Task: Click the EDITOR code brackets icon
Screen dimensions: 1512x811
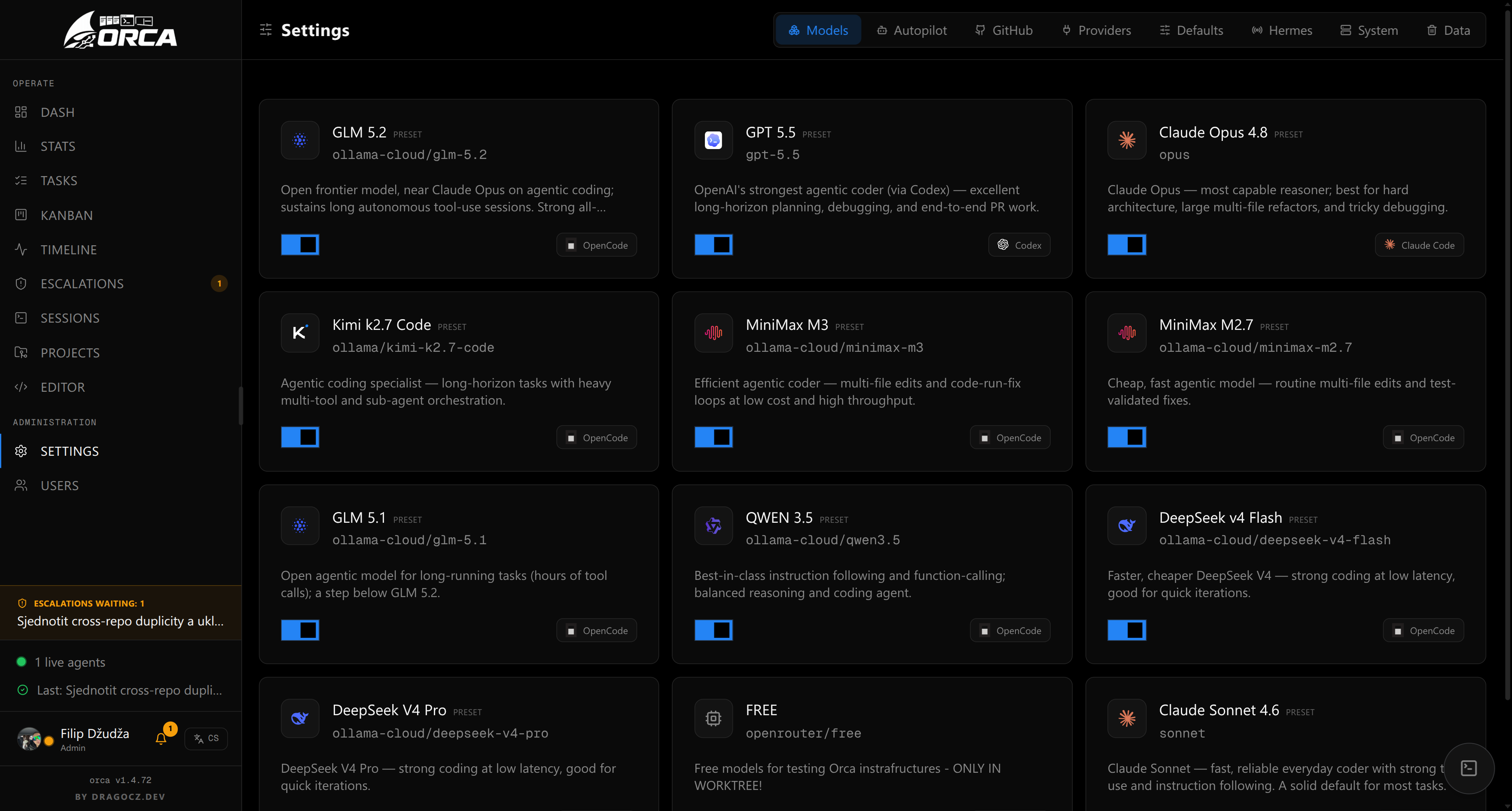Action: [x=21, y=387]
